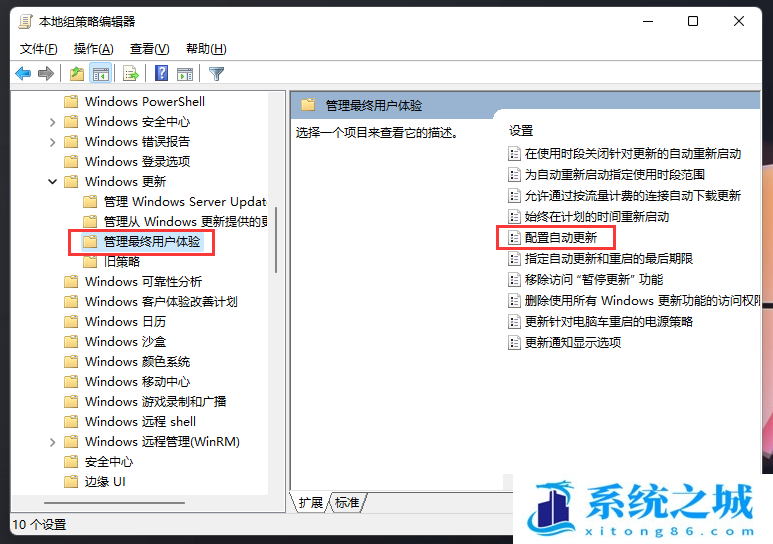Click the 设置 column header

click(521, 131)
